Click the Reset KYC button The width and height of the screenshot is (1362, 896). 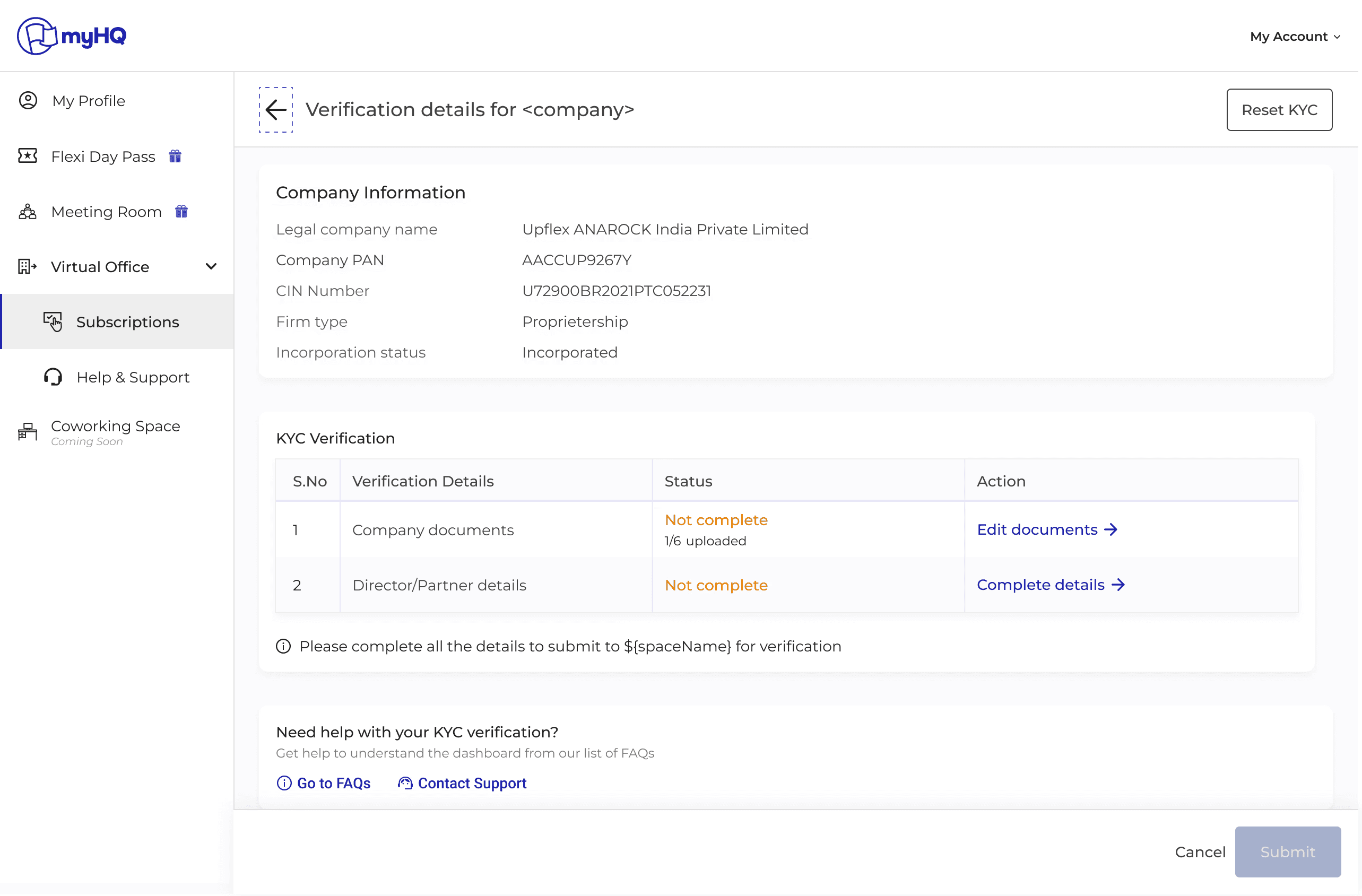(x=1279, y=110)
